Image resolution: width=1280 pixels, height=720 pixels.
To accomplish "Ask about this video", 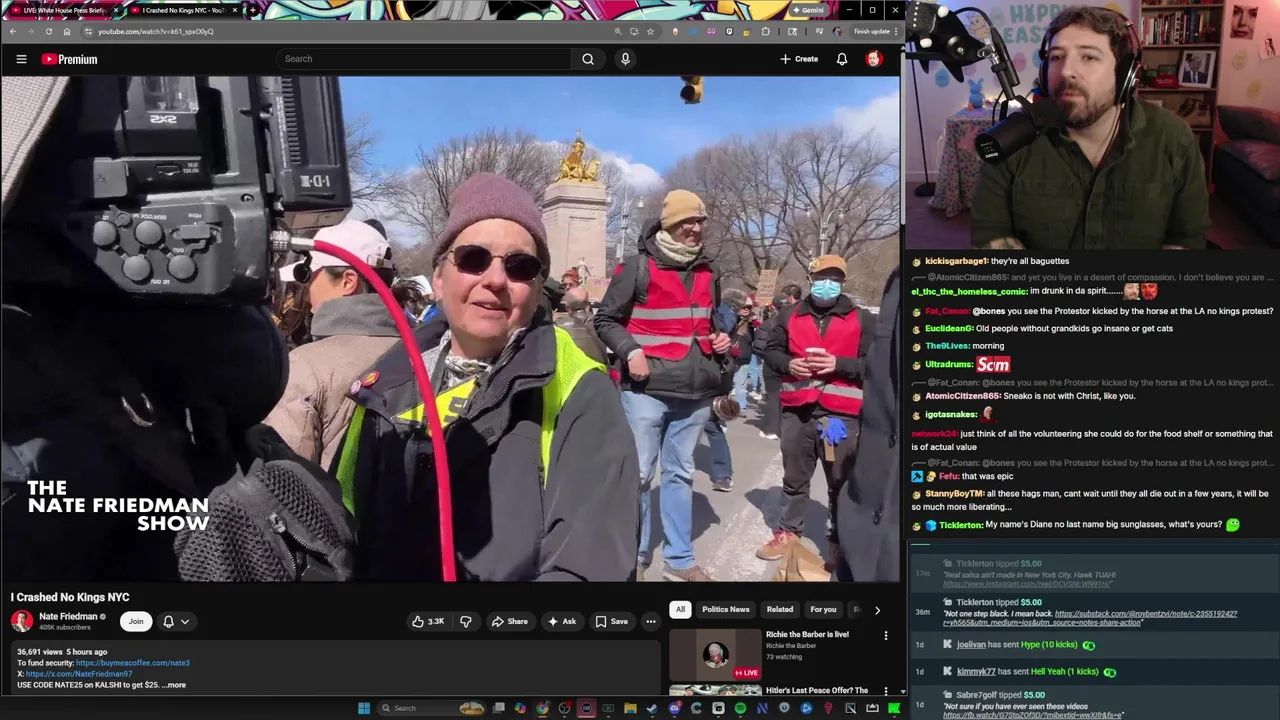I will (x=561, y=621).
